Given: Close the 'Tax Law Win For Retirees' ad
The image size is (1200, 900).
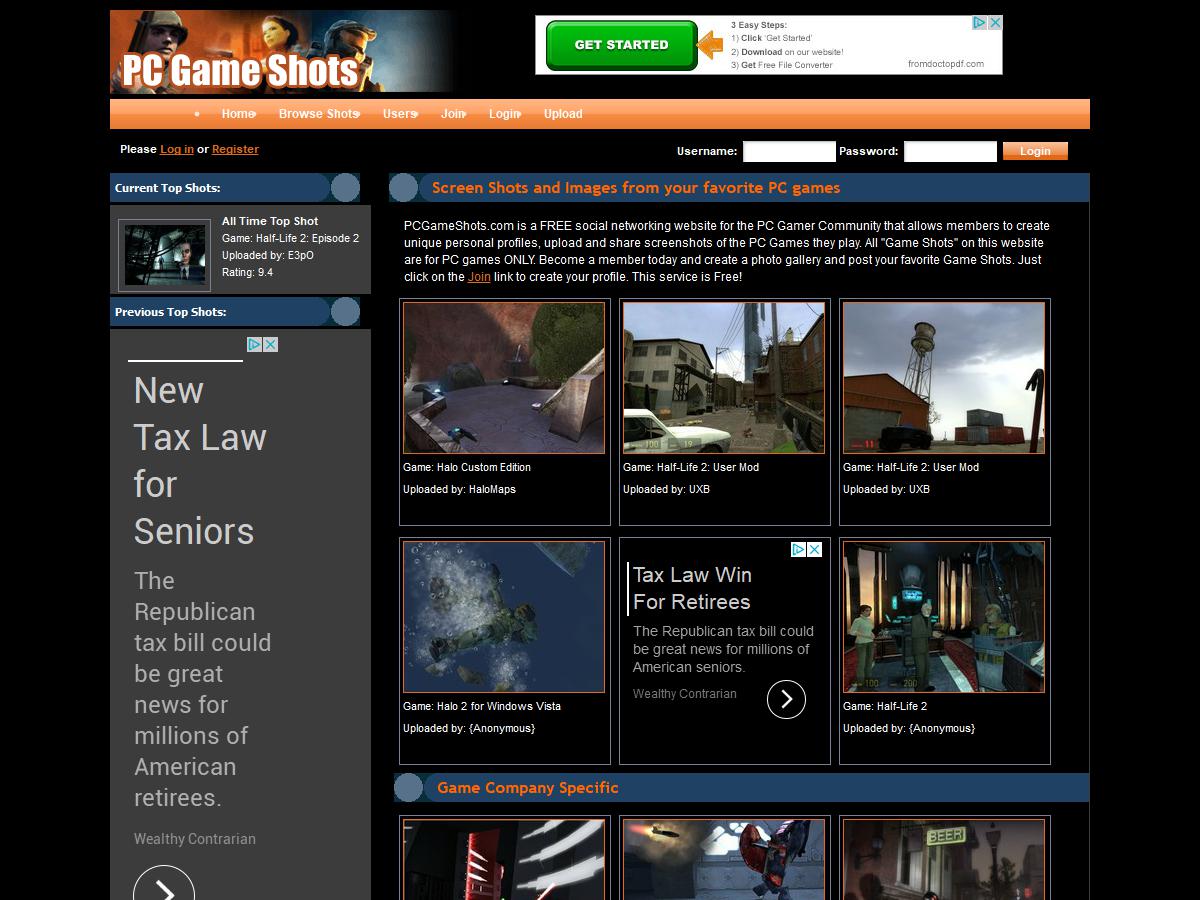Looking at the screenshot, I should tap(815, 549).
